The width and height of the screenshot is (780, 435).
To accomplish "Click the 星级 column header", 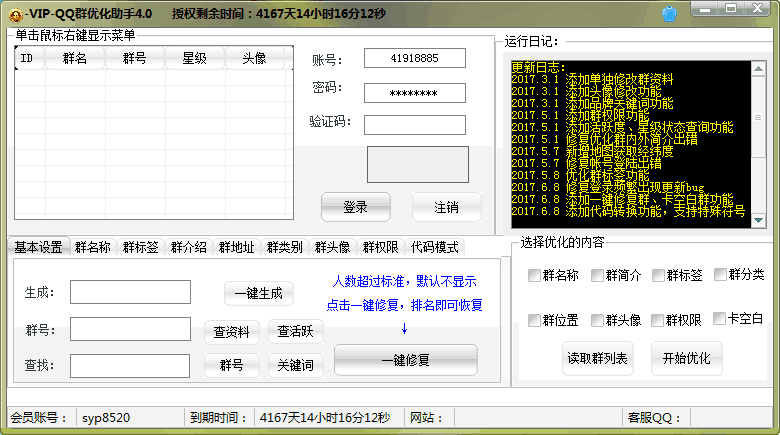I will coord(195,58).
